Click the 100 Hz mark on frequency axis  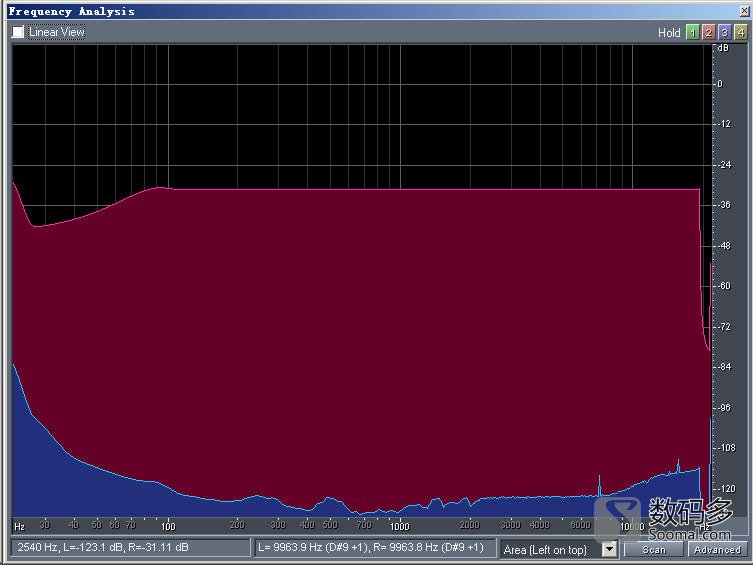(168, 525)
